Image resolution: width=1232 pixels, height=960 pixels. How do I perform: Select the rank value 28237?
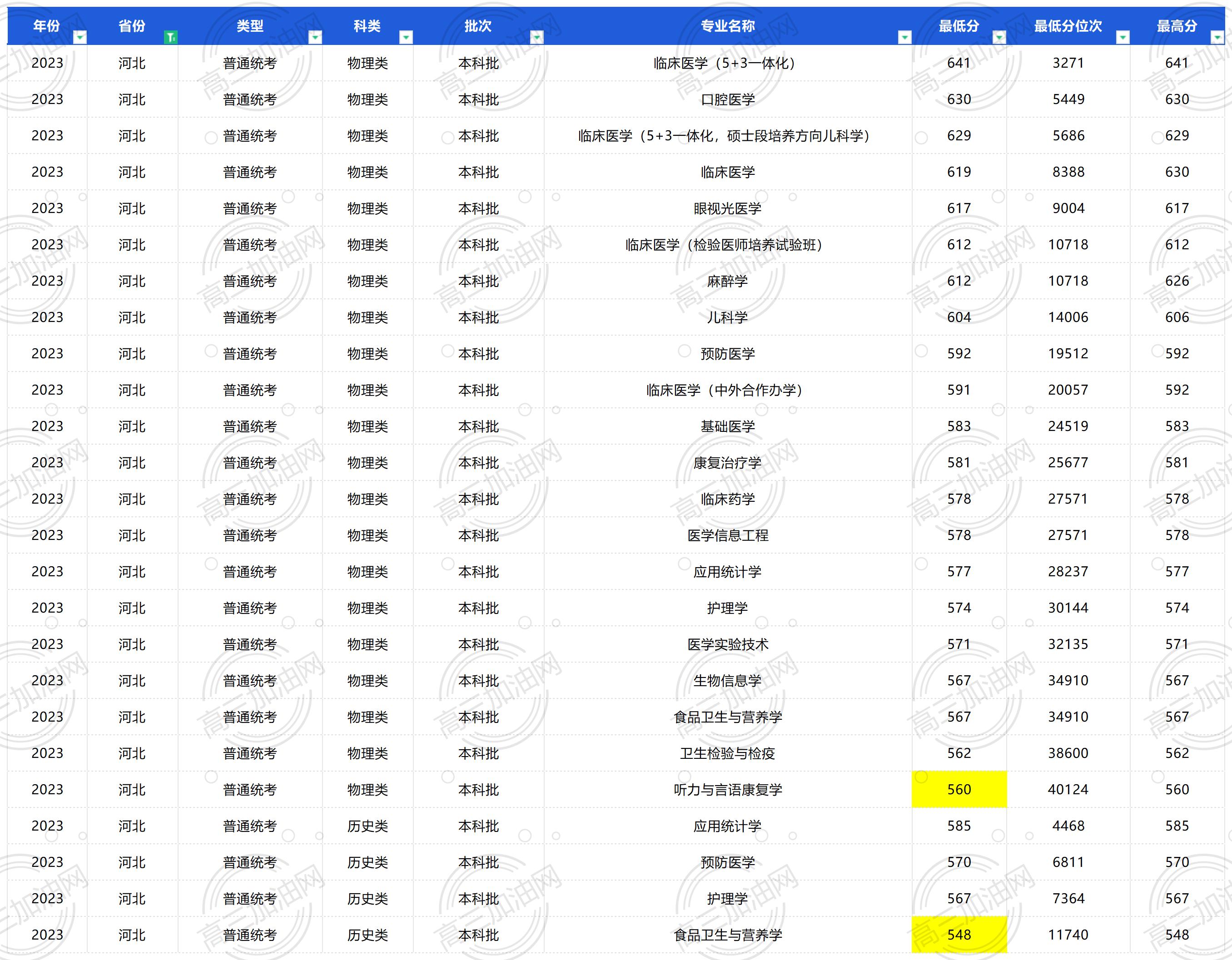(x=1068, y=572)
